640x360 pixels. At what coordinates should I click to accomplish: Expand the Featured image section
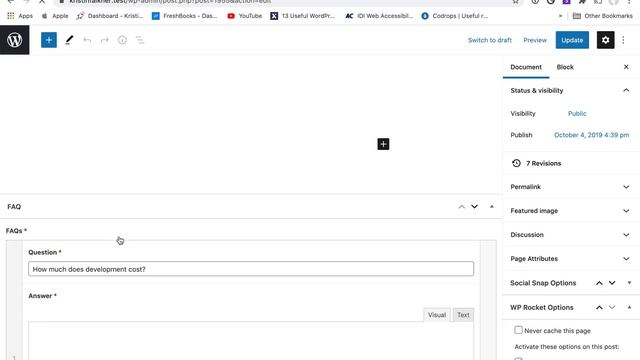[x=571, y=211]
